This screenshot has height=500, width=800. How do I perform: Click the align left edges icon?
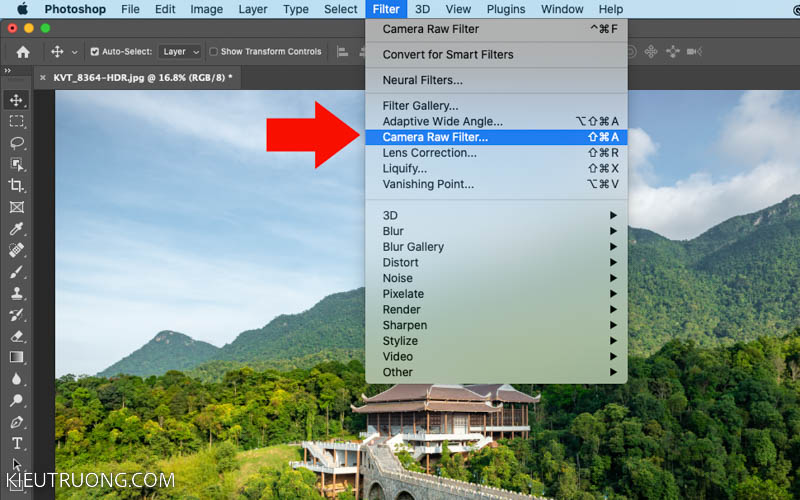pos(343,52)
